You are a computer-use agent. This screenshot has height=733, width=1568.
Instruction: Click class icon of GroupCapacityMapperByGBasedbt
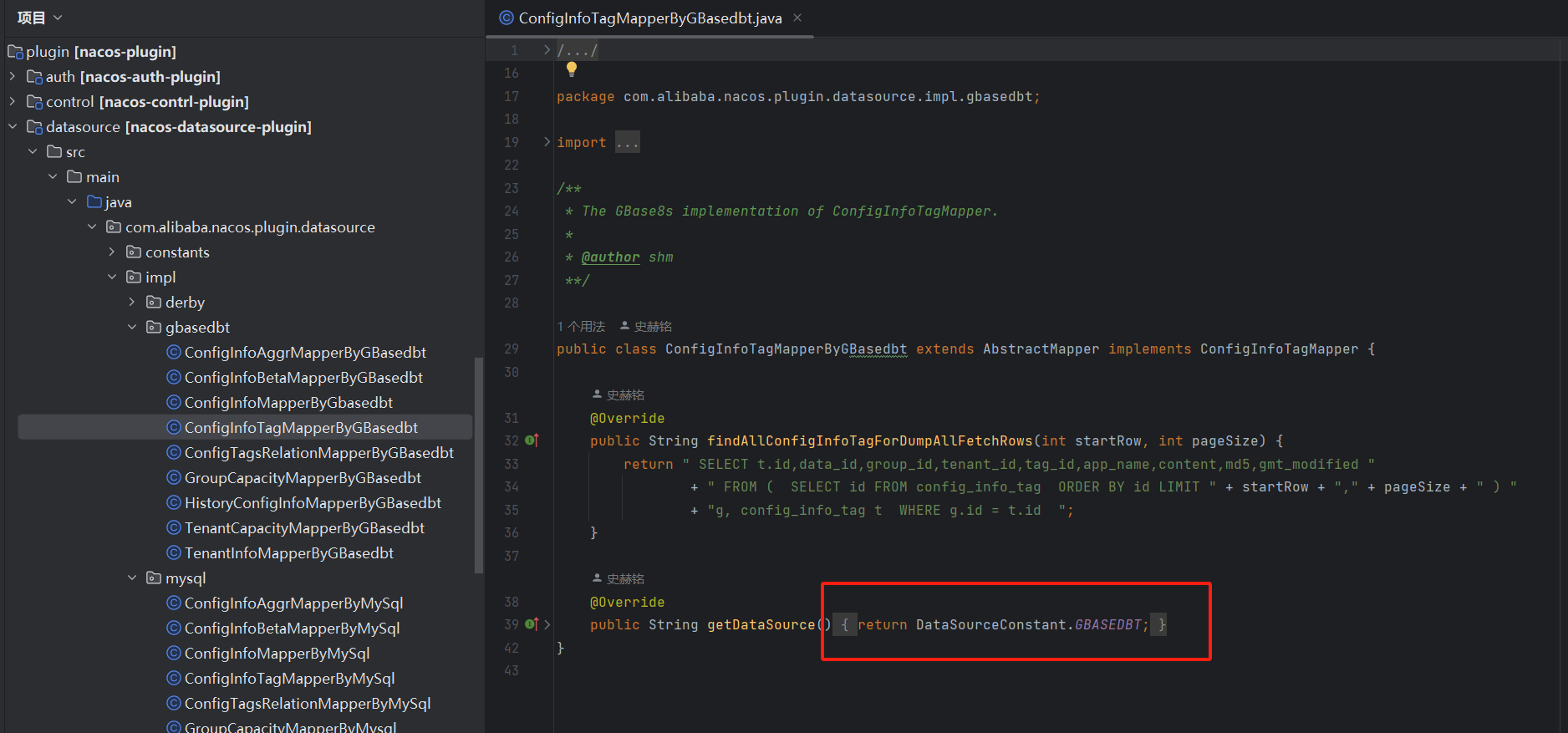point(174,477)
